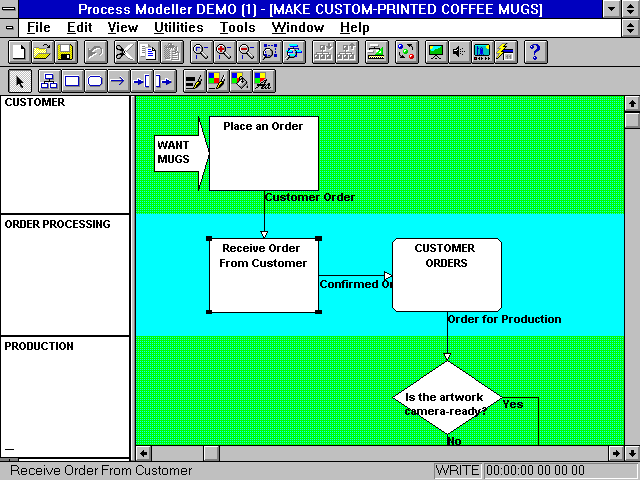Screen dimensions: 640x480
Task: Open the Utilities menu
Action: (179, 28)
